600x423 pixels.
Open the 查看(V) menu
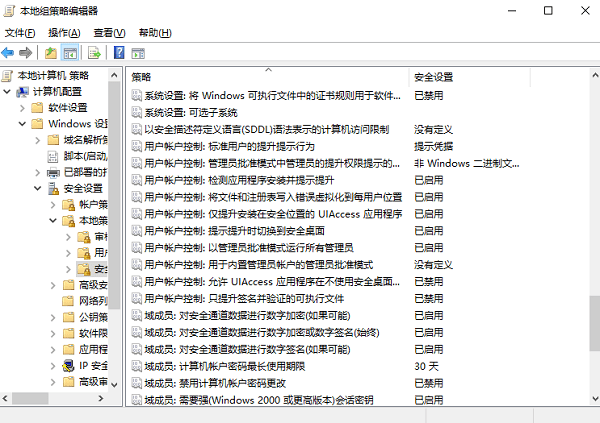109,33
